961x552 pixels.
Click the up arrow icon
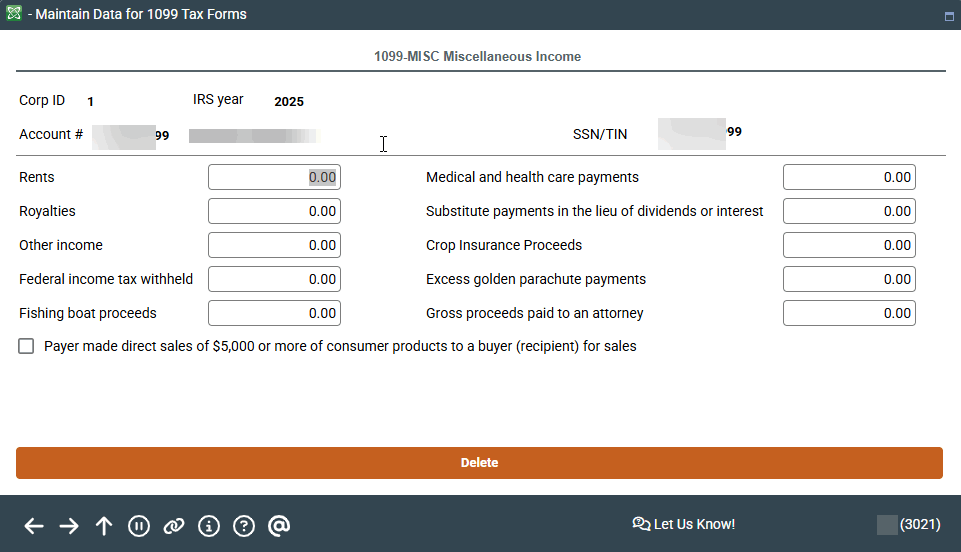click(104, 526)
